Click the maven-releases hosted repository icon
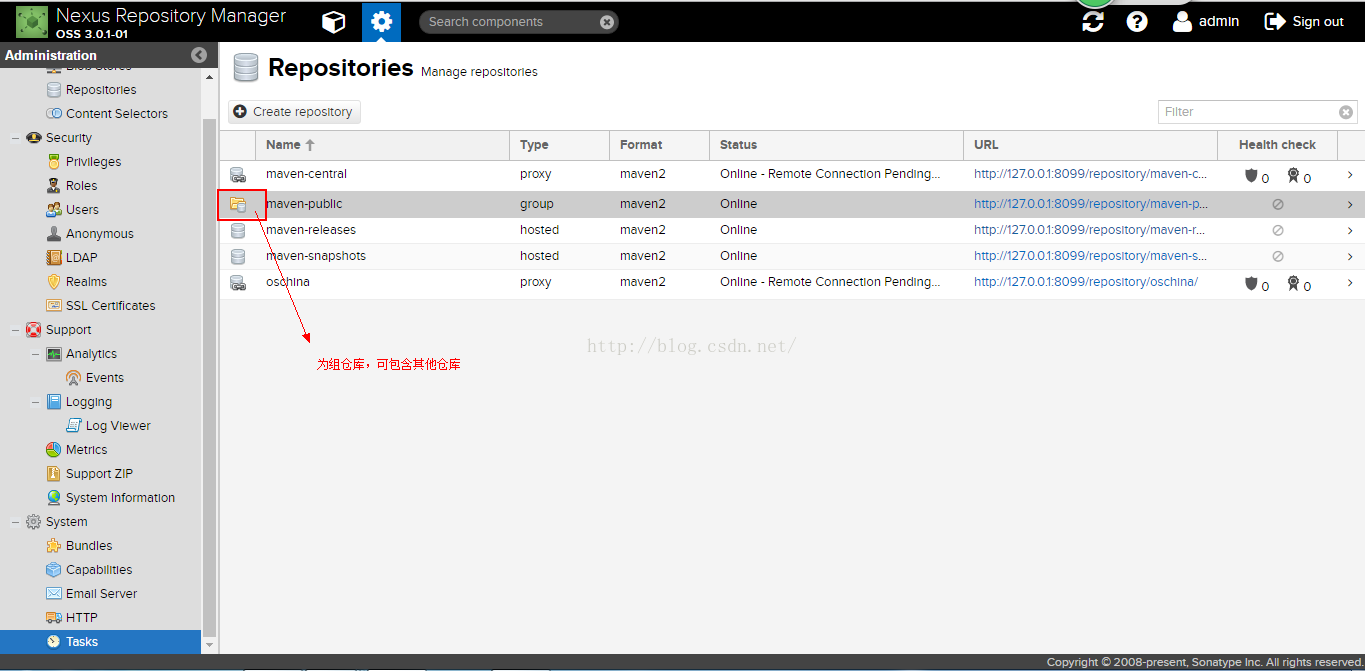The height and width of the screenshot is (671, 1365). (238, 230)
